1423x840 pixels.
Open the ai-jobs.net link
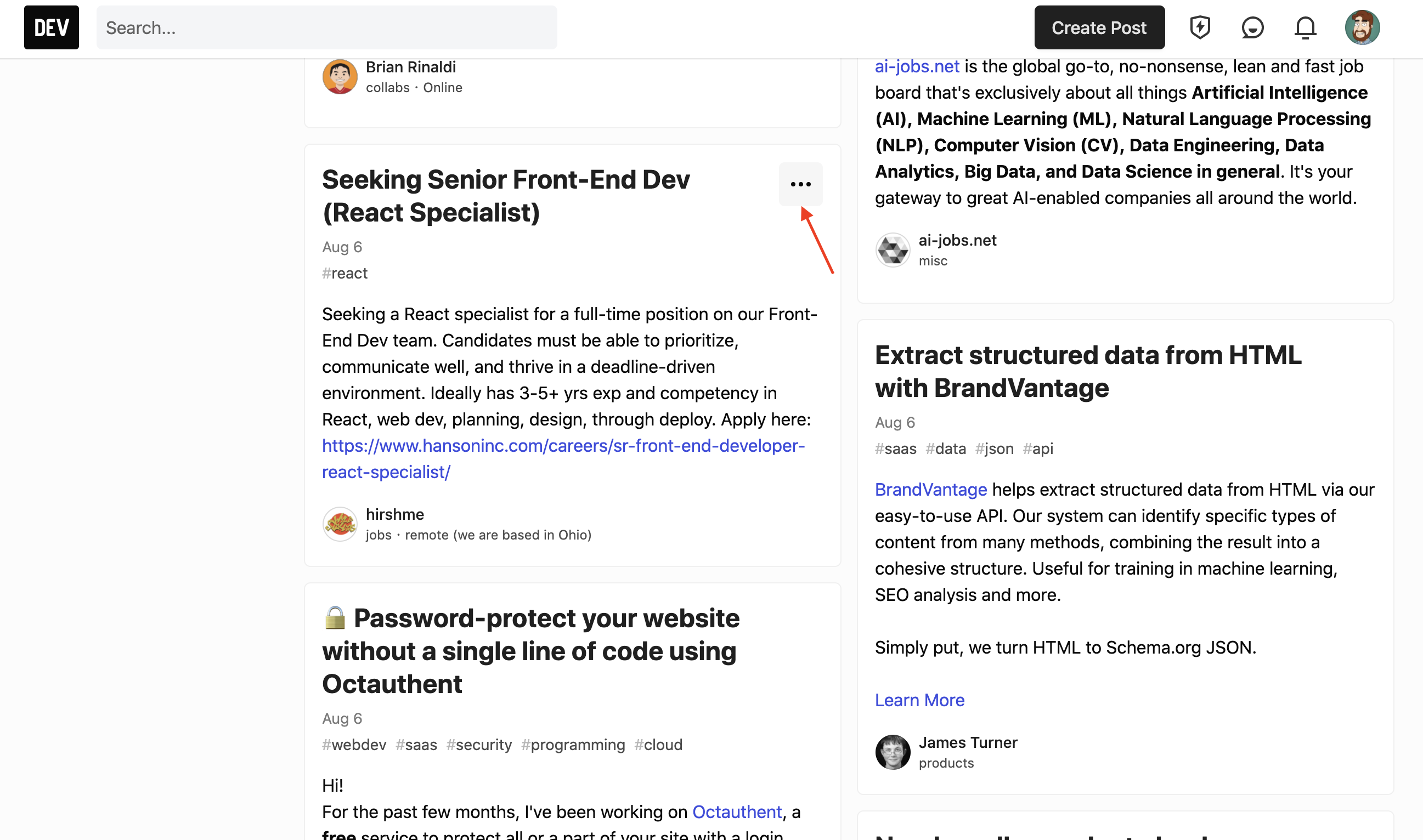pyautogui.click(x=916, y=66)
